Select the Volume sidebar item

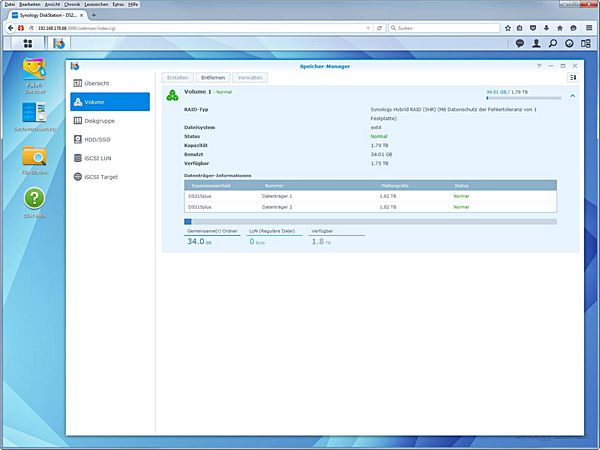pos(110,102)
